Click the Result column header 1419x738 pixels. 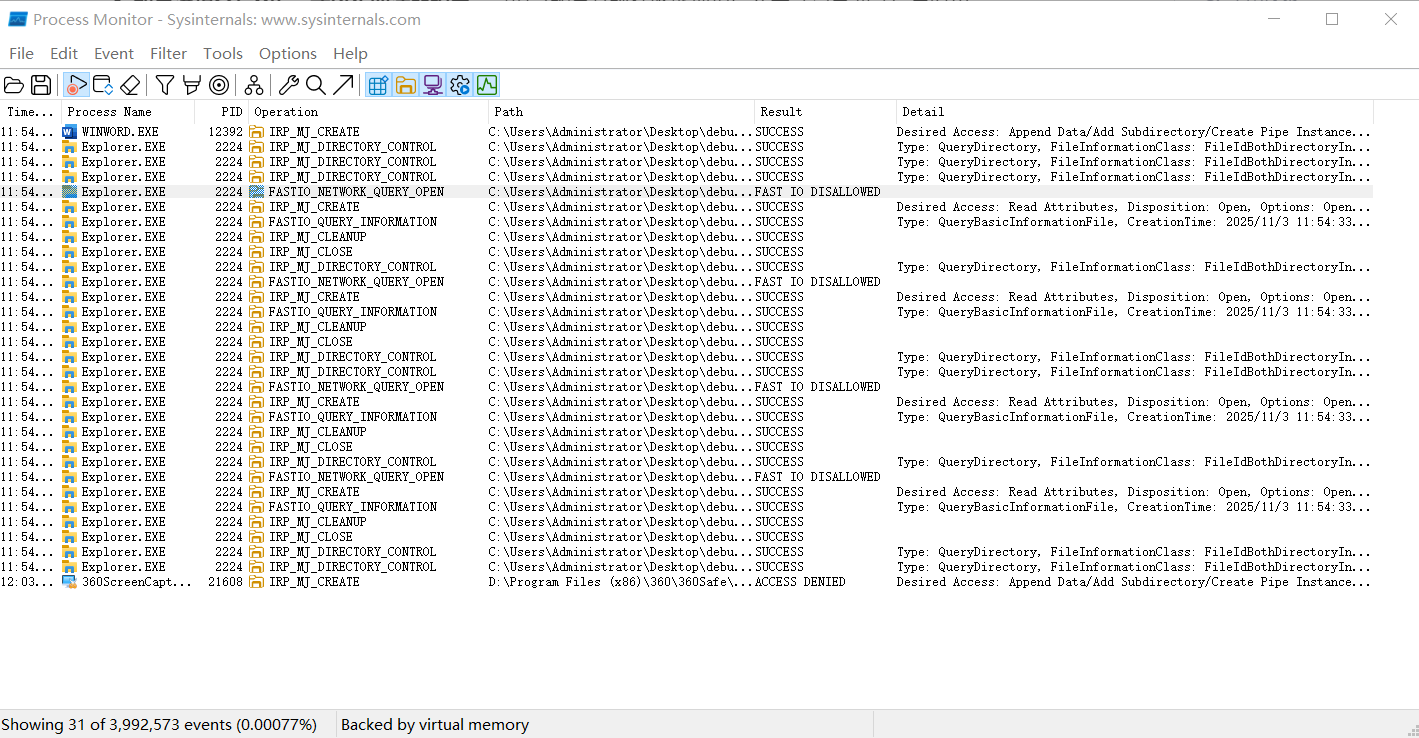(826, 112)
